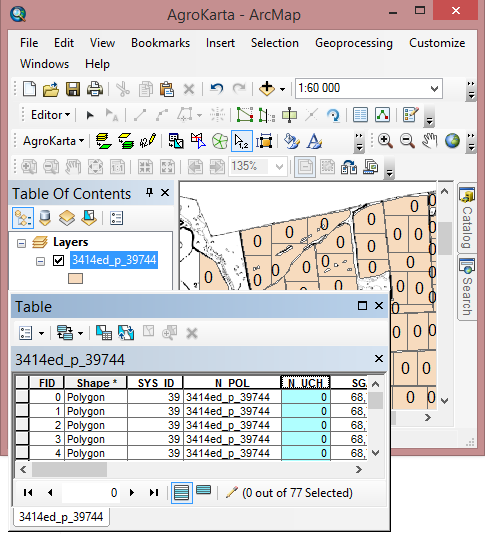Jump to last record in table
Screen dimensions: 485x534
pos(154,492)
